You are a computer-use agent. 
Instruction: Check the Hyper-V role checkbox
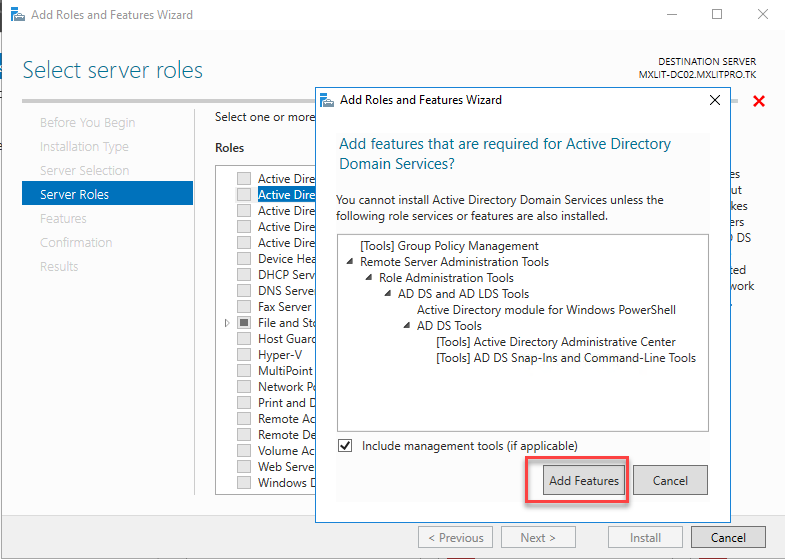click(x=244, y=355)
